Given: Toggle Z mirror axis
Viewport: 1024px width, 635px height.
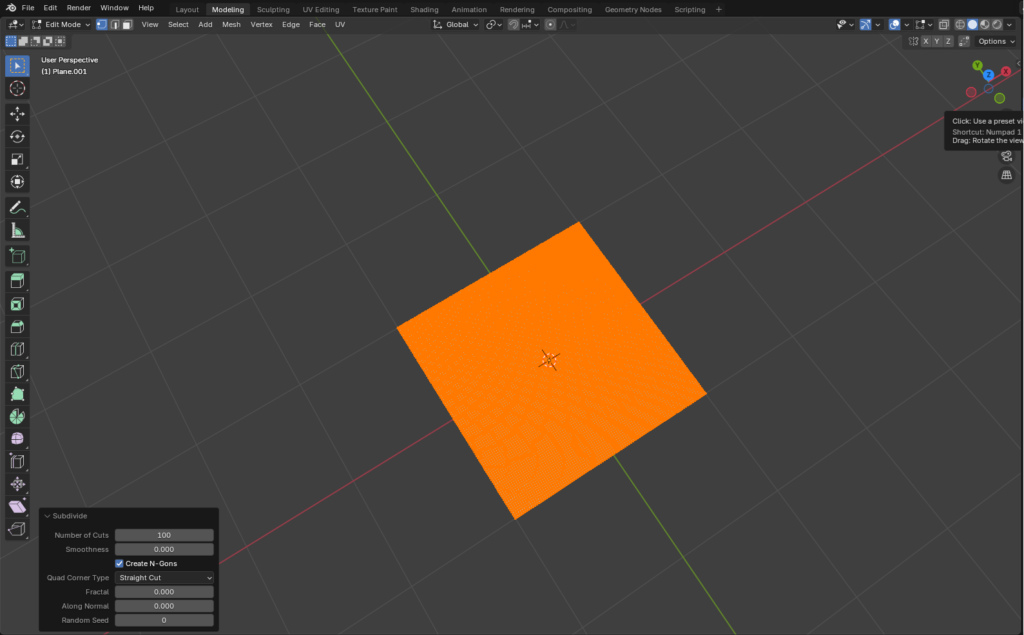Looking at the screenshot, I should [948, 41].
